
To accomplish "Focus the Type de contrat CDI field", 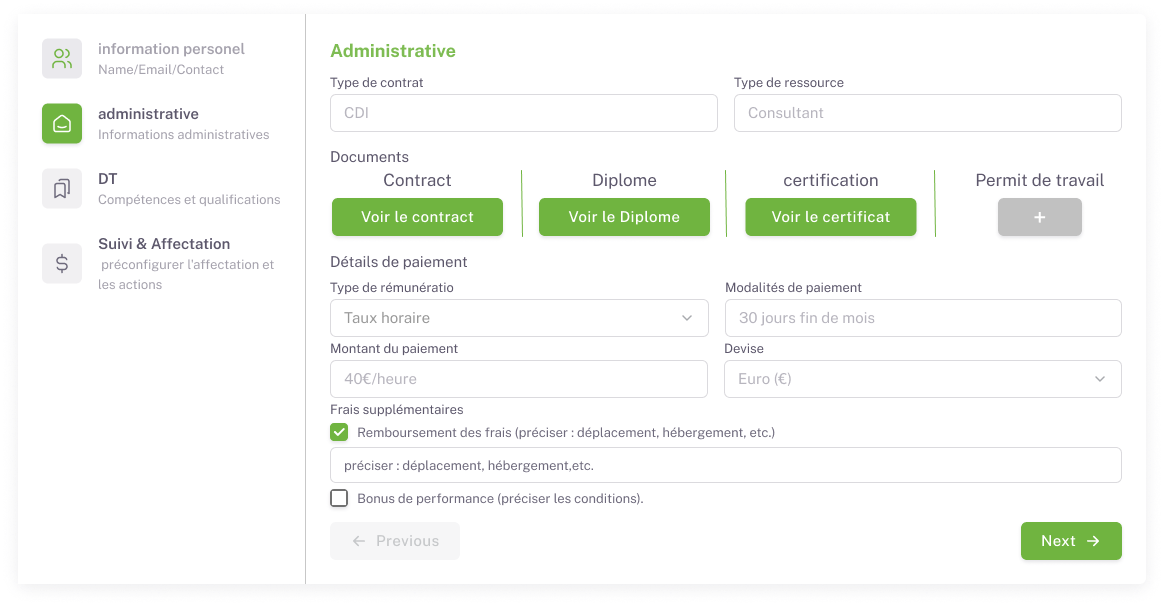I will (523, 113).
